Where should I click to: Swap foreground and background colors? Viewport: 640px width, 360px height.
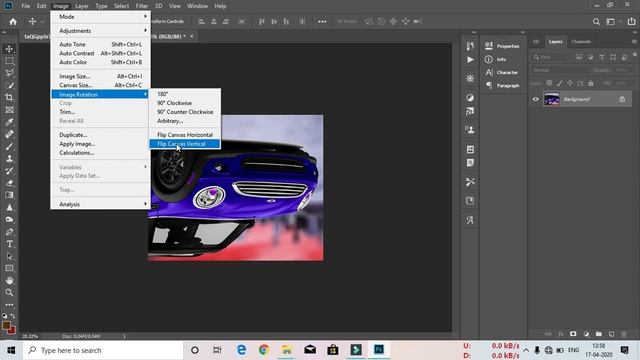13,316
